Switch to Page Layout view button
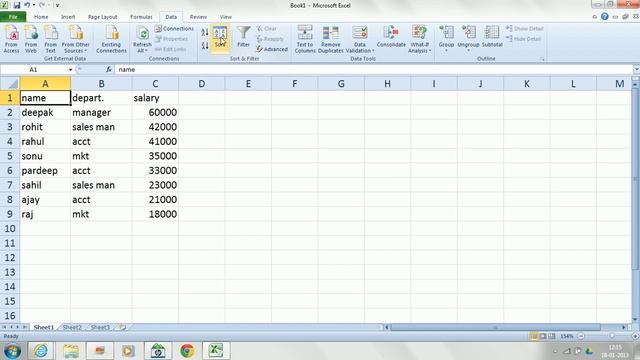This screenshot has height=360, width=640. coord(543,336)
